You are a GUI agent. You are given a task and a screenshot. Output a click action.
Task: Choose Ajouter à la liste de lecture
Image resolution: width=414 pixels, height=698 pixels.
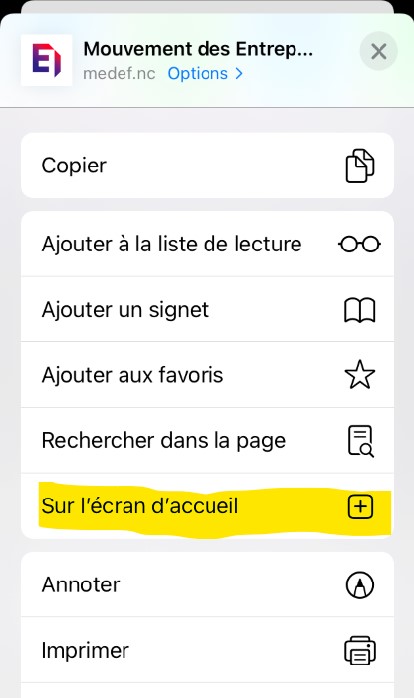coord(207,244)
